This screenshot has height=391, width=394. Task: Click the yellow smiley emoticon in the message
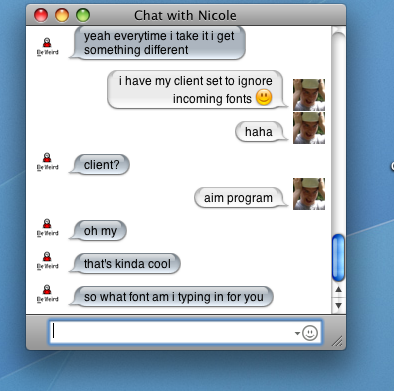point(264,97)
